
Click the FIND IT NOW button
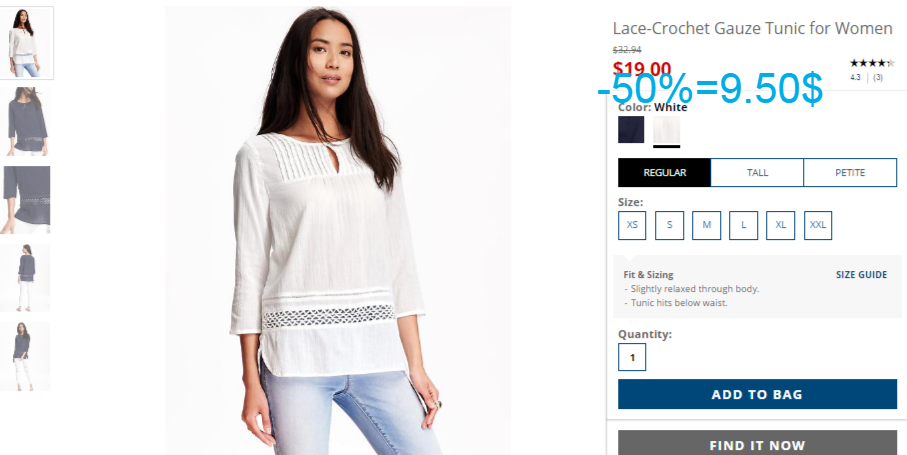coord(757,443)
